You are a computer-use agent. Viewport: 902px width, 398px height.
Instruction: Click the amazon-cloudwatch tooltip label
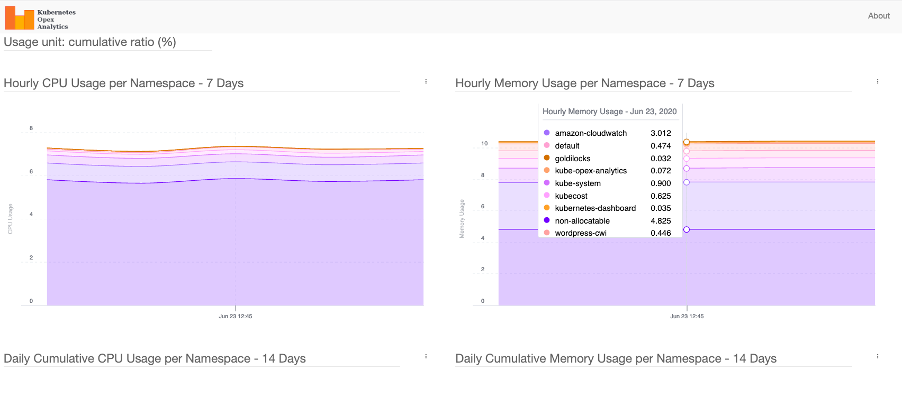click(x=591, y=133)
